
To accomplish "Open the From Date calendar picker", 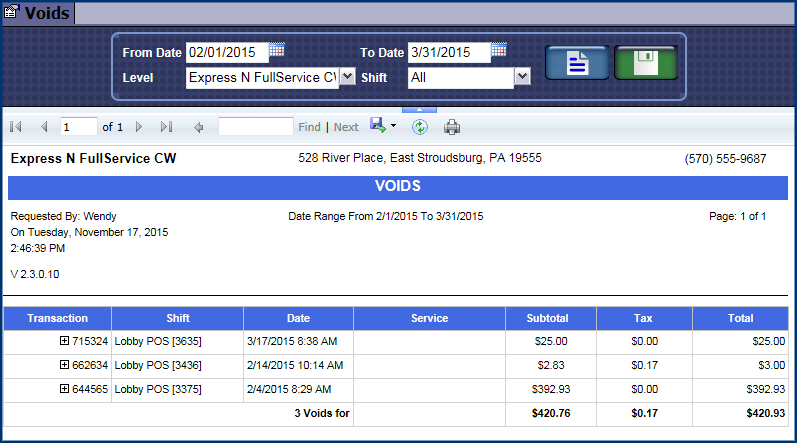I will pyautogui.click(x=277, y=51).
